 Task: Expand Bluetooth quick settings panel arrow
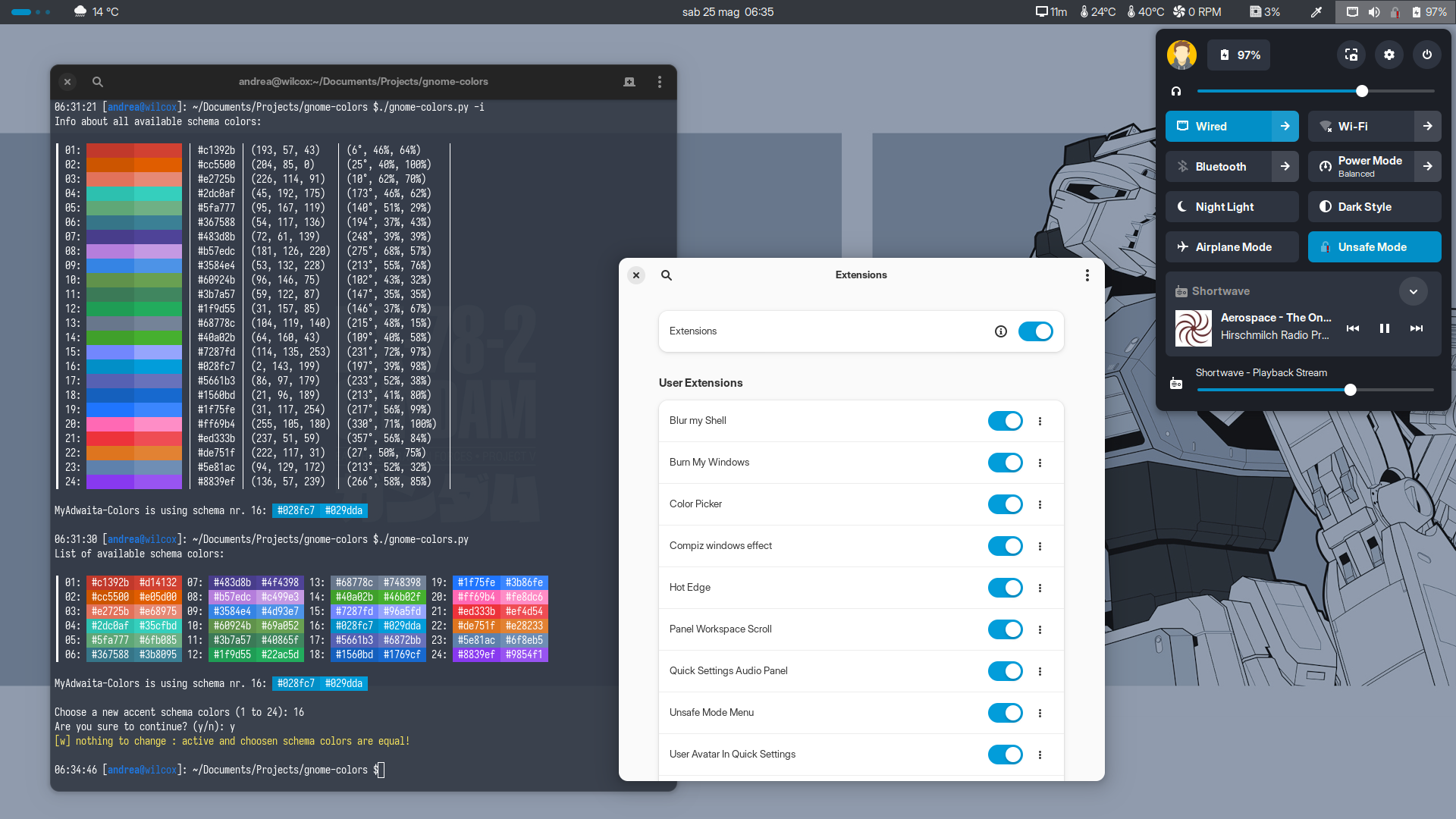pos(1285,166)
